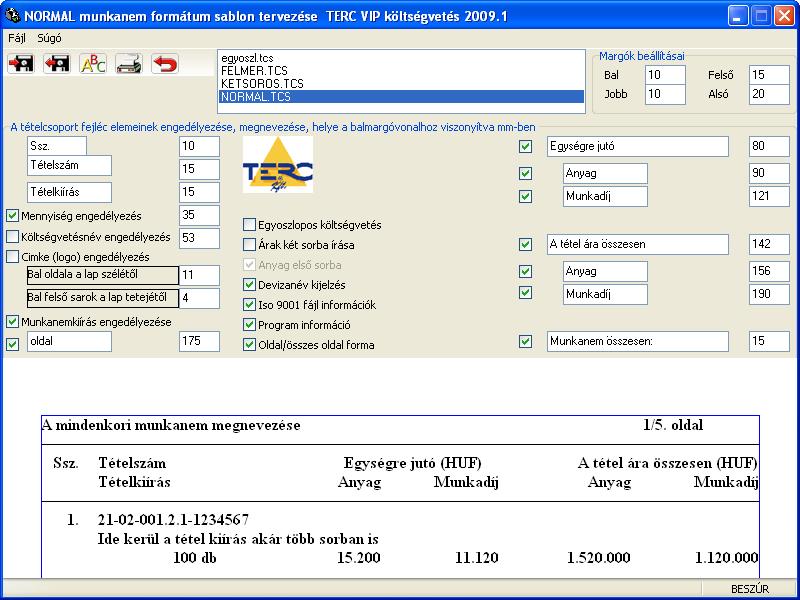Screen dimensions: 800x600
Task: Click the TERC logo image
Action: pos(278,164)
